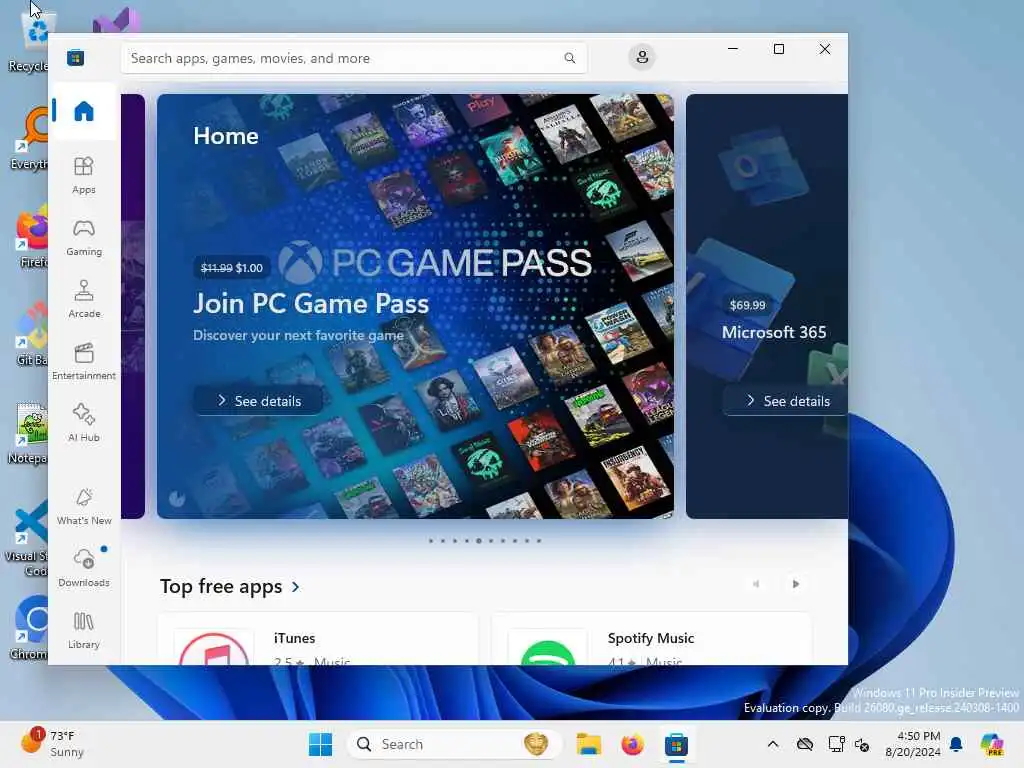
Task: Open the notification bell
Action: 956,744
